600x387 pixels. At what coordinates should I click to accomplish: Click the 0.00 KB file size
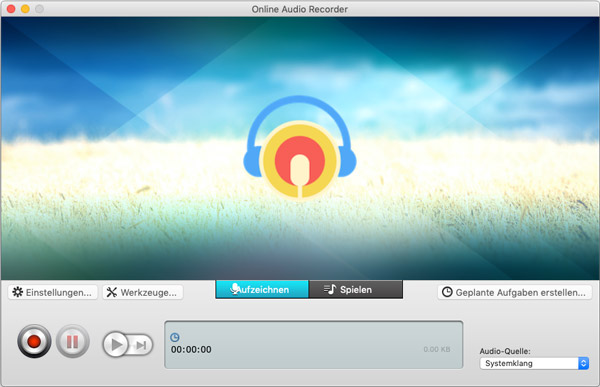[437, 349]
